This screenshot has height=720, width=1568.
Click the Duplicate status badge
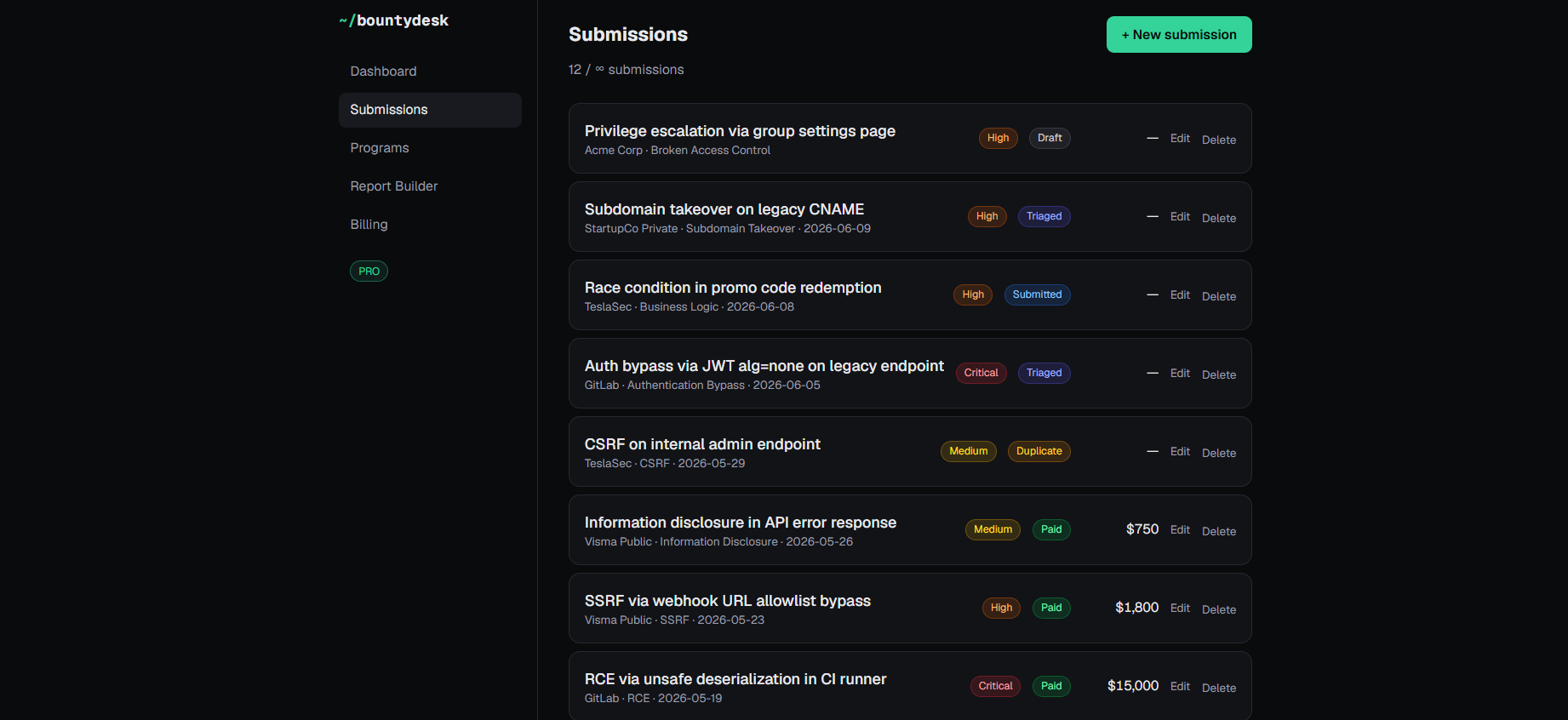tap(1039, 451)
